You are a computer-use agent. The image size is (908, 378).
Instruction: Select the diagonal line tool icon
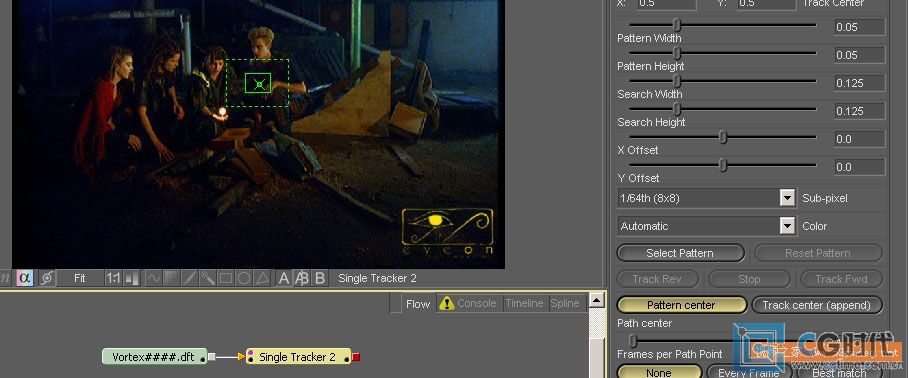tap(189, 278)
